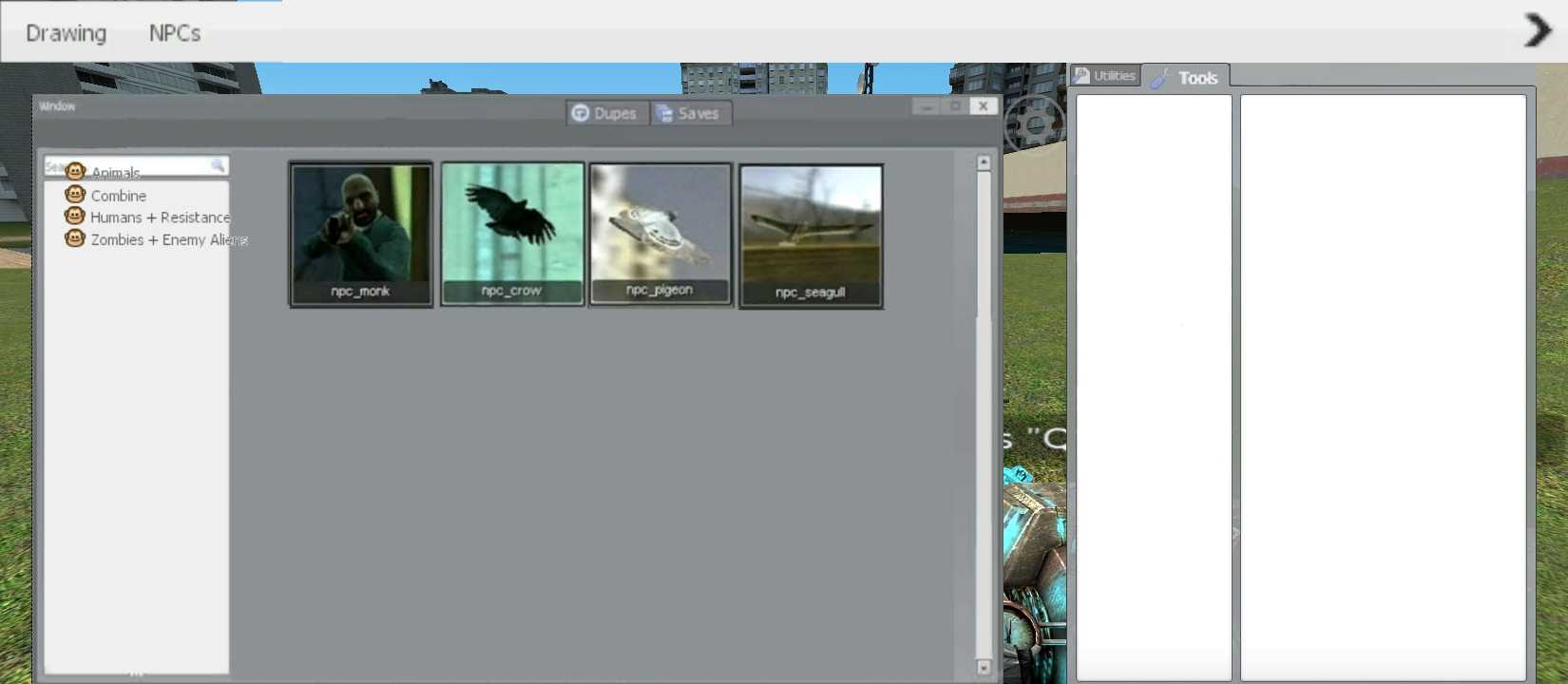This screenshot has width=1568, height=684.
Task: Select the npc_monk thumbnail
Action: 360,234
